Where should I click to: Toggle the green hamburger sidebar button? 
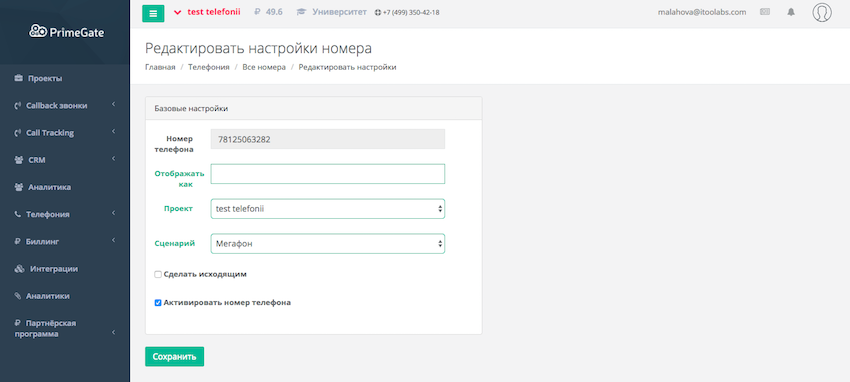pyautogui.click(x=153, y=14)
